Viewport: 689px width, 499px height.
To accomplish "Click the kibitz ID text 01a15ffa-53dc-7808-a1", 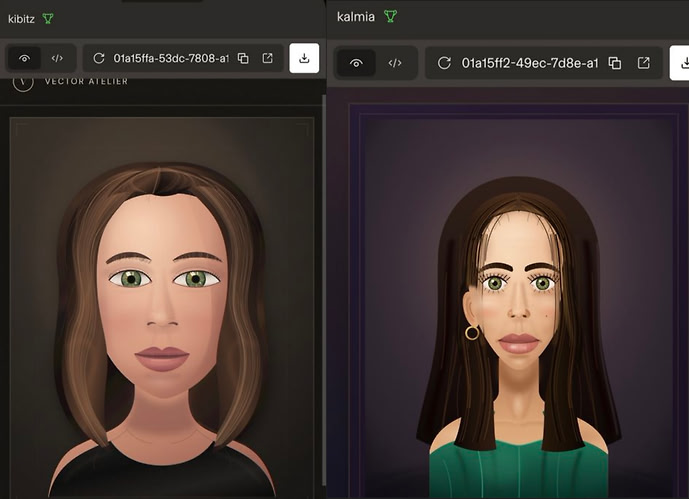I will 171,58.
